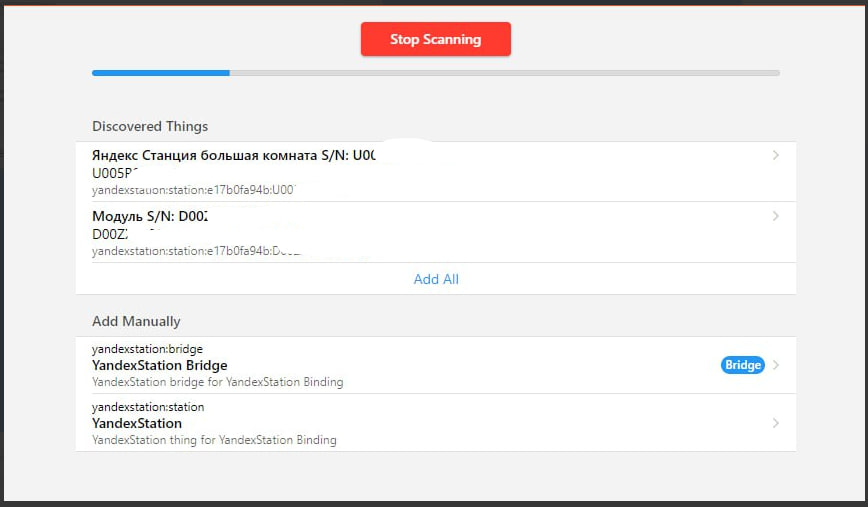
Task: Click the Add All link
Action: pos(436,279)
